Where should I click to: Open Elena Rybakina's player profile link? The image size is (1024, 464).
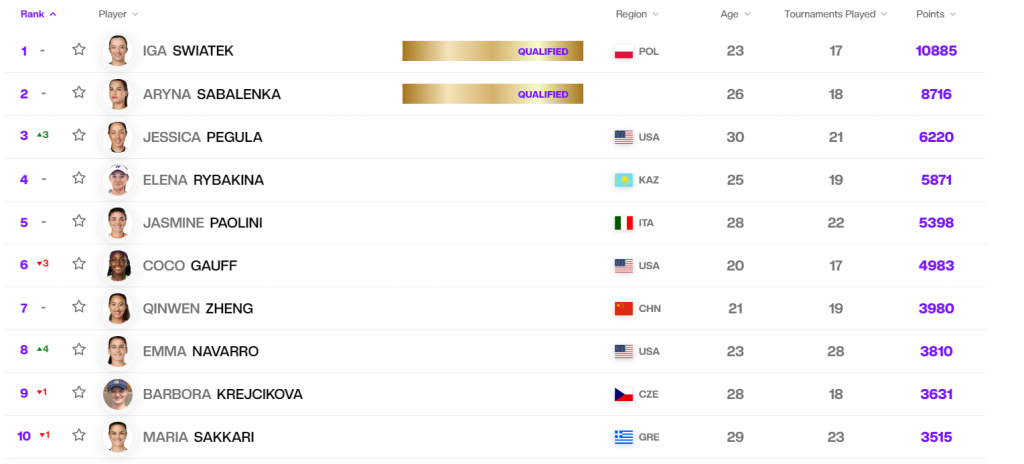tap(206, 180)
